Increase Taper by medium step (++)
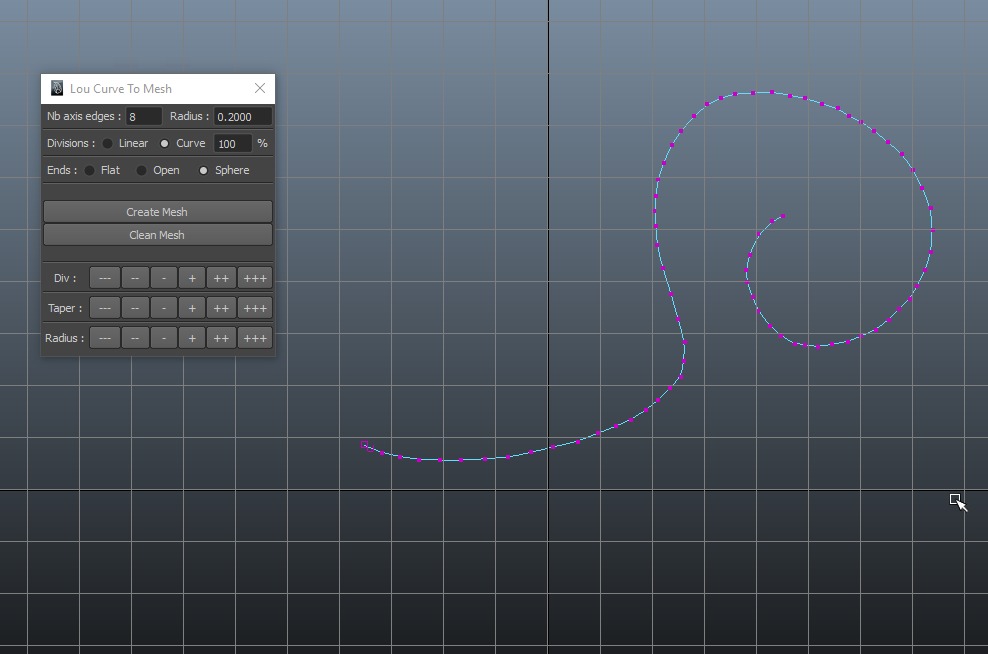 coord(221,308)
